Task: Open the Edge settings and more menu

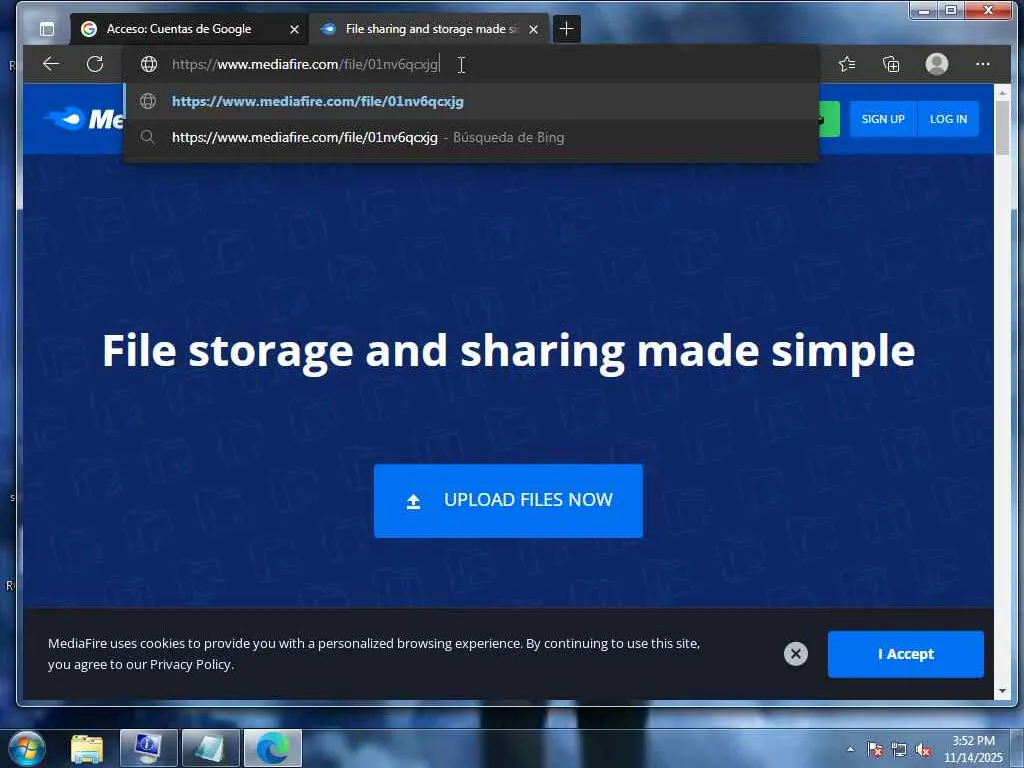Action: [983, 64]
